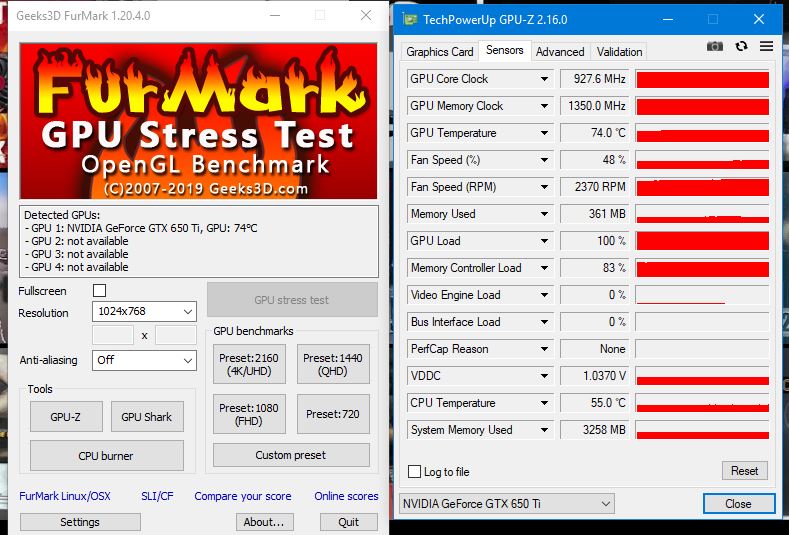Check the Log to file option
The width and height of the screenshot is (789, 535).
(415, 472)
